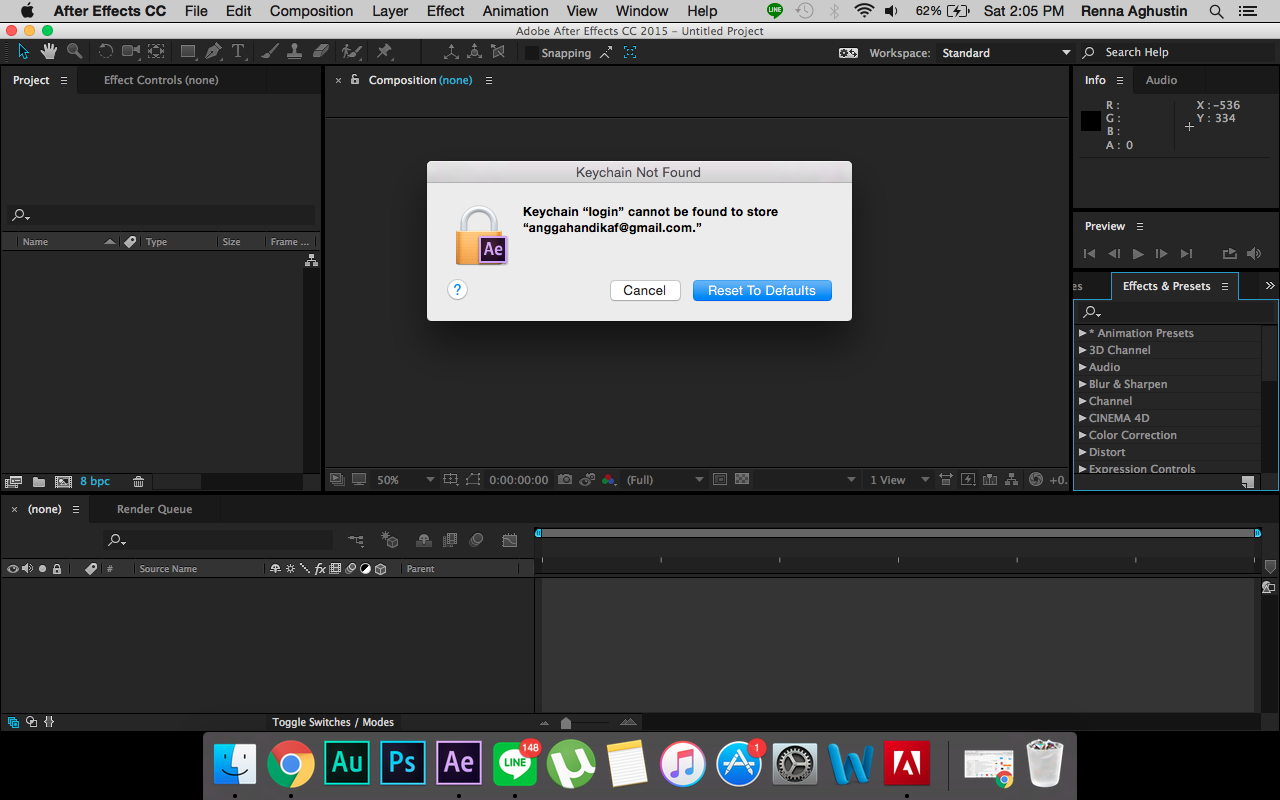Click the project flowchart icon in Project panel

click(311, 260)
